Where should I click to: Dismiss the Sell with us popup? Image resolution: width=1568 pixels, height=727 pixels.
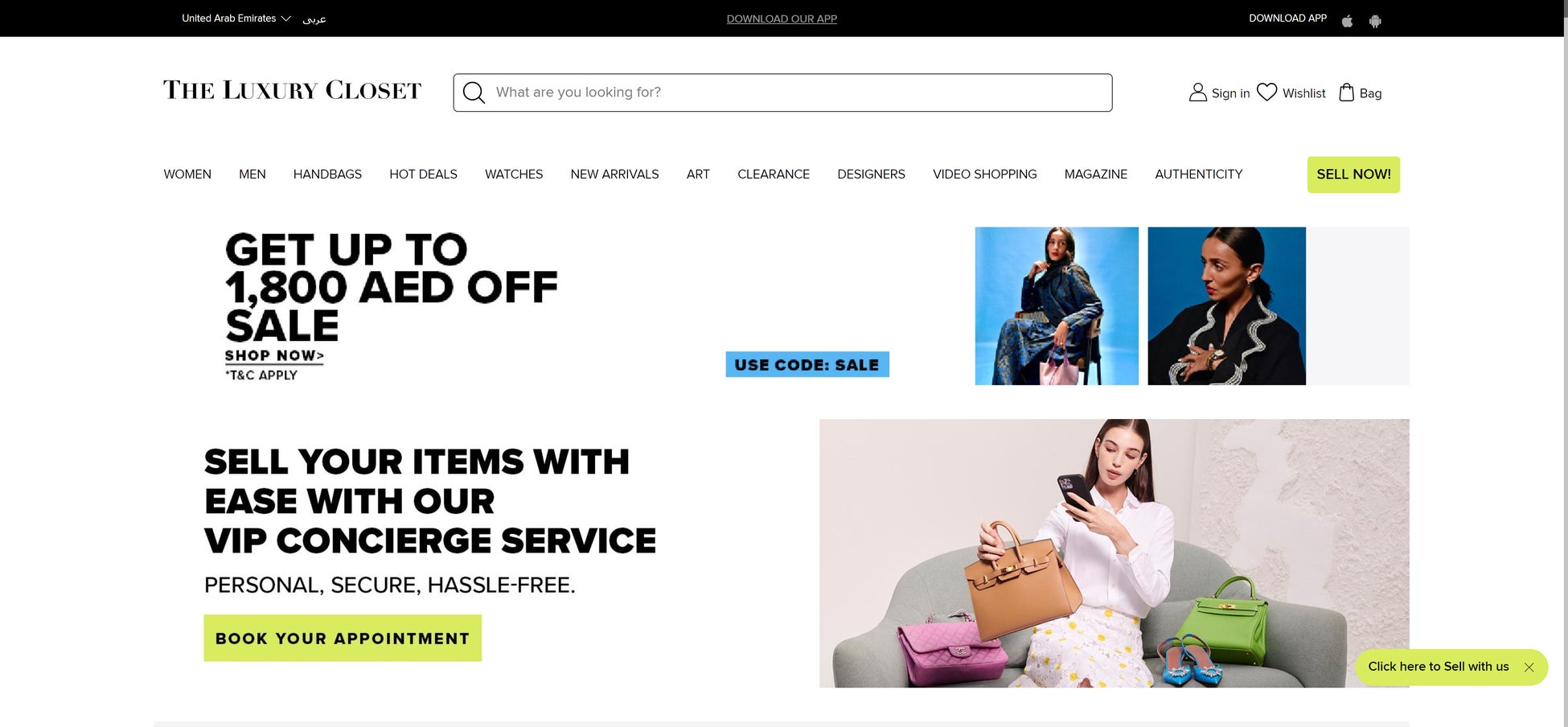point(1529,667)
